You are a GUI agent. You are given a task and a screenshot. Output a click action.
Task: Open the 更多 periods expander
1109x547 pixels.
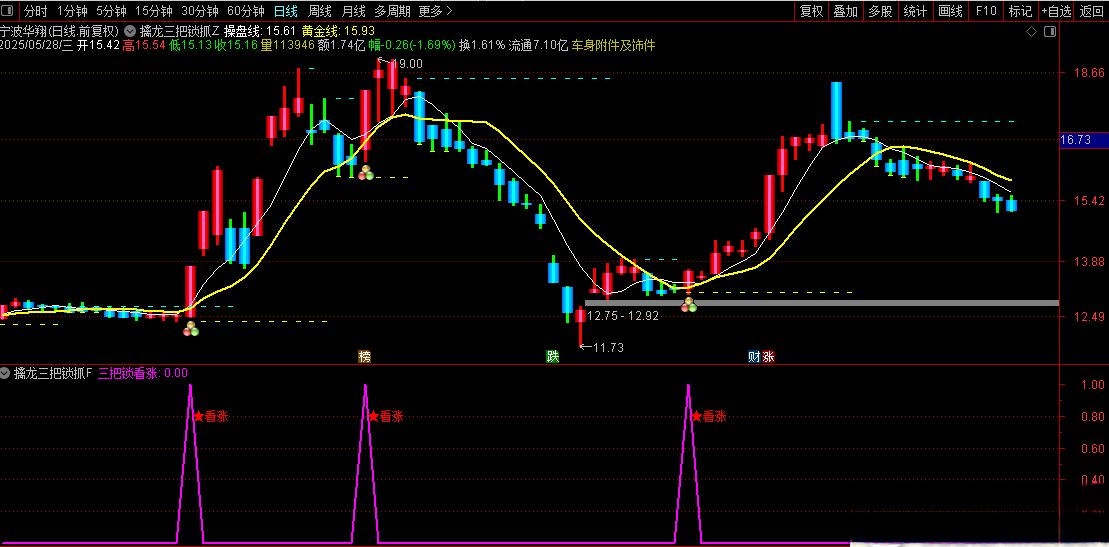pos(434,11)
